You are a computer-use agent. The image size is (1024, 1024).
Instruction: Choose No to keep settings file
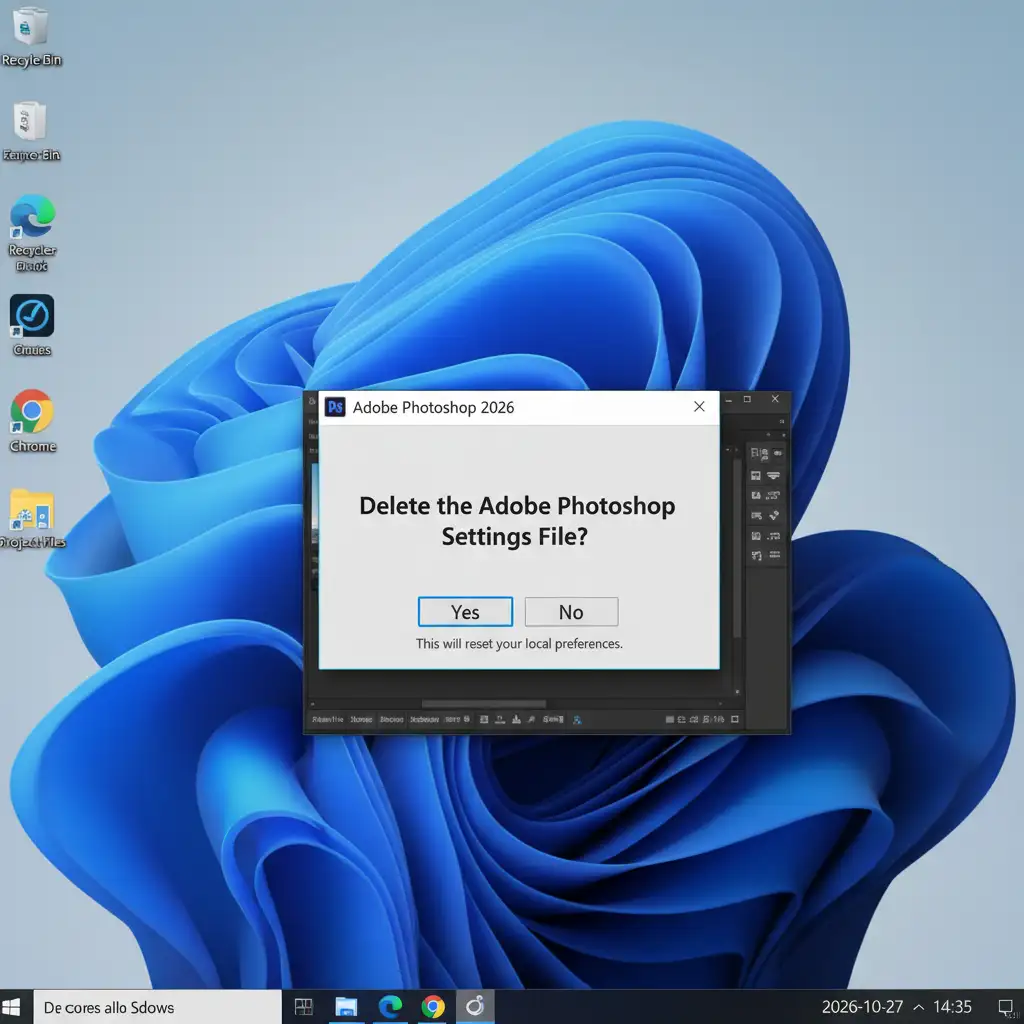(x=571, y=612)
